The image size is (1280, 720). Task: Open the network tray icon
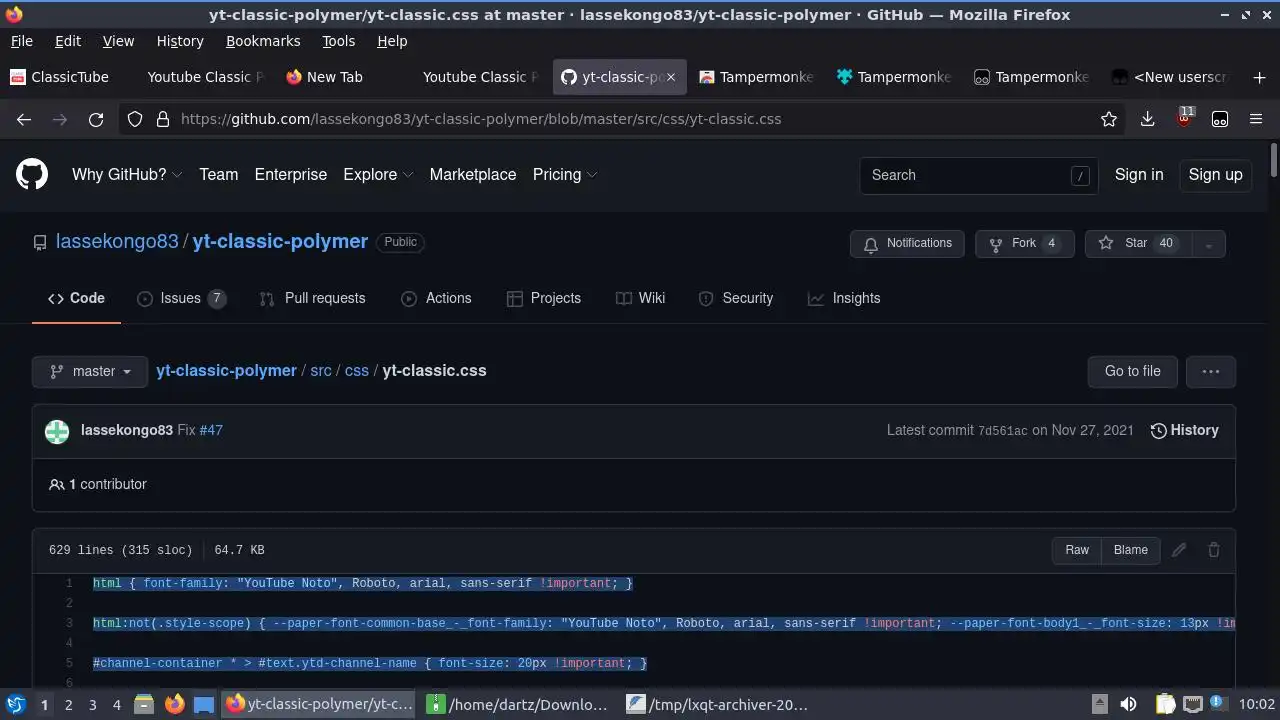[1192, 704]
